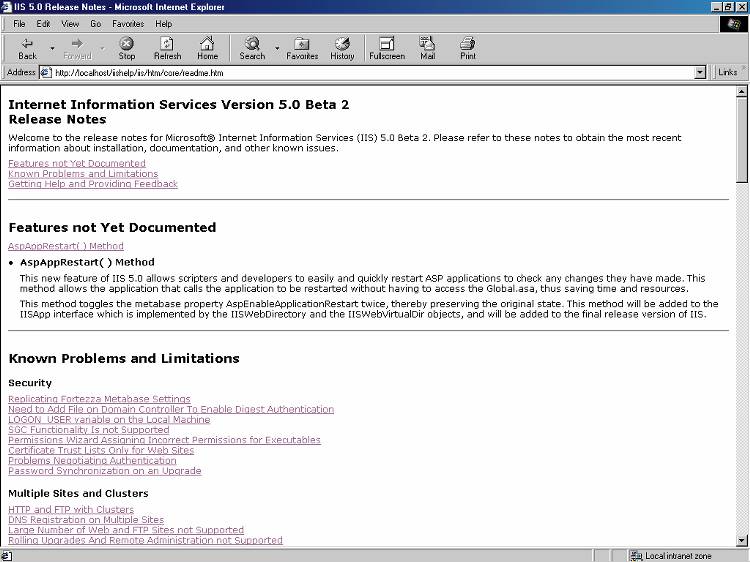
Task: Stop page loading with Stop button
Action: 127,48
